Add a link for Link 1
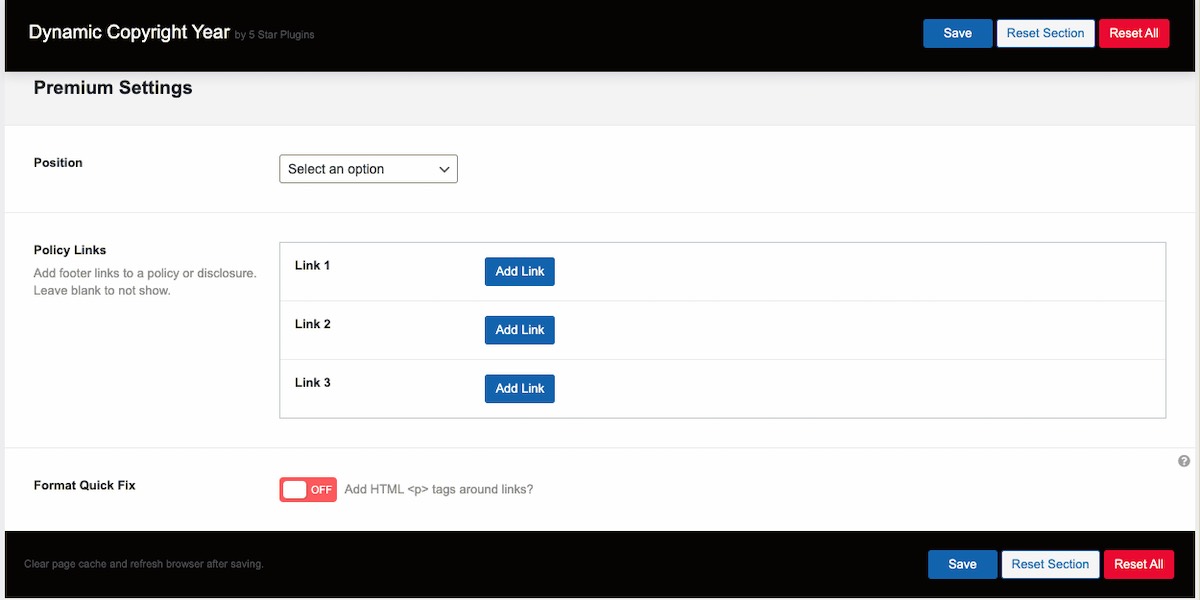The height and width of the screenshot is (600, 1200). click(520, 271)
